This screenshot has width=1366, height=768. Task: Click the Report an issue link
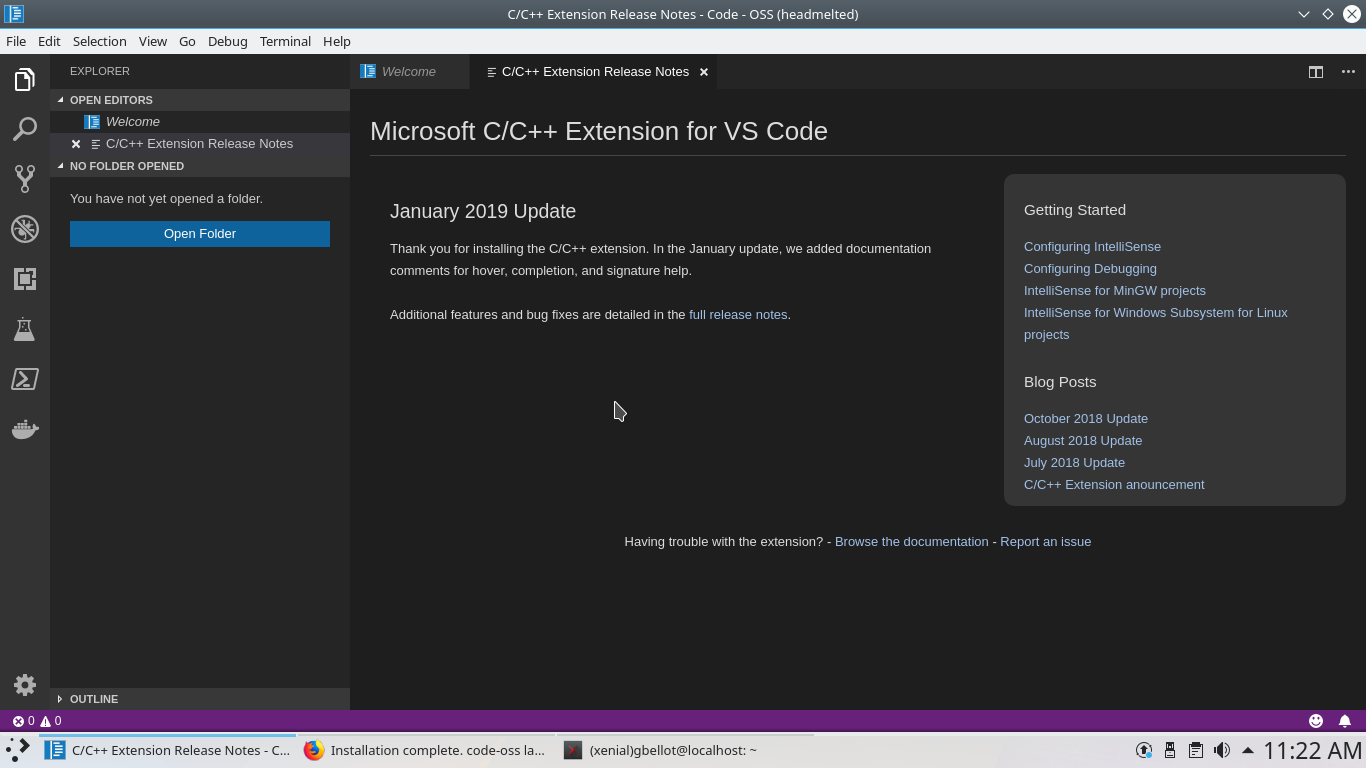point(1046,542)
